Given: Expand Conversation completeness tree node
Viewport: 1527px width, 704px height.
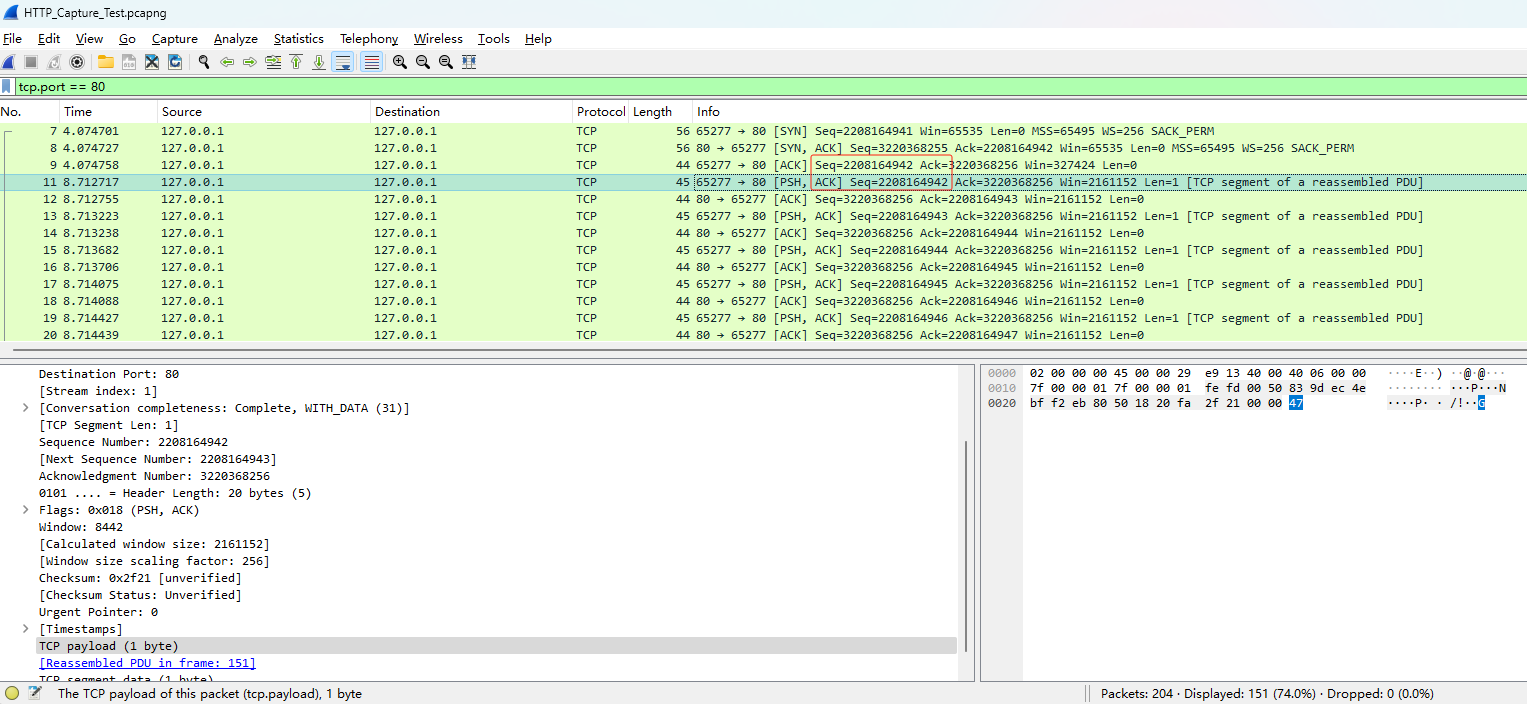Looking at the screenshot, I should [x=25, y=408].
